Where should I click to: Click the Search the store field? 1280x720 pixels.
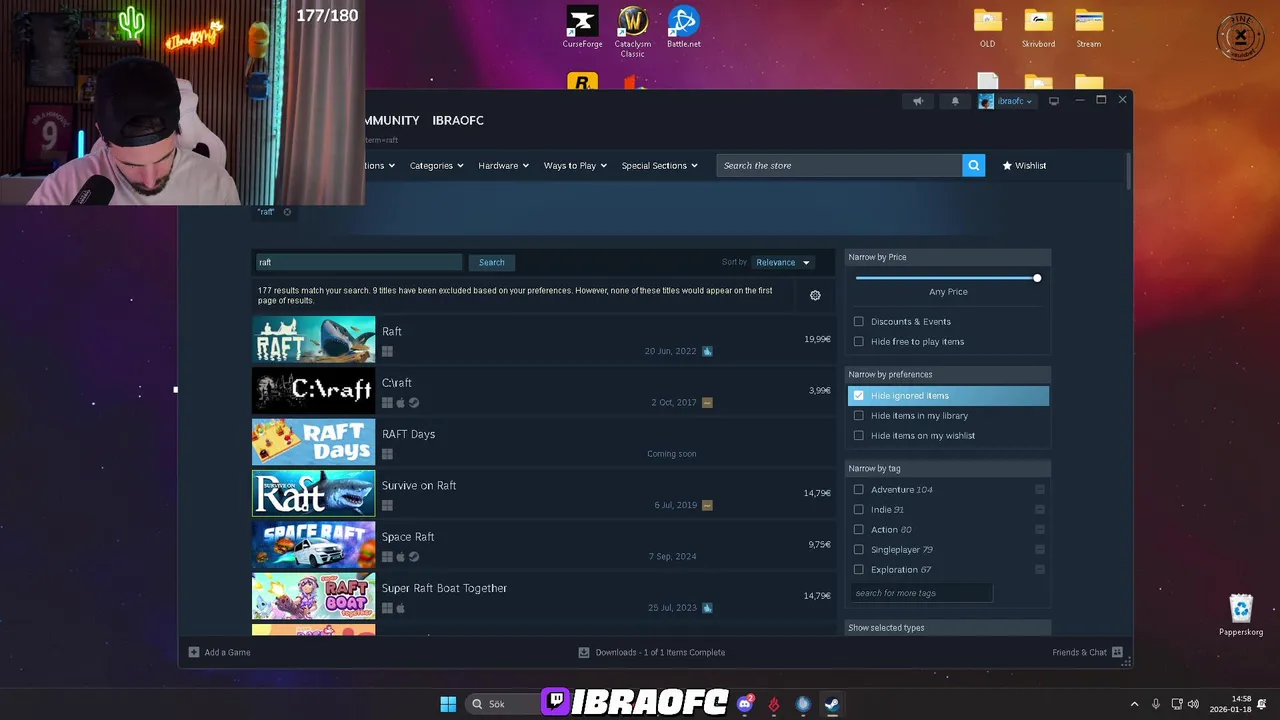click(x=839, y=166)
